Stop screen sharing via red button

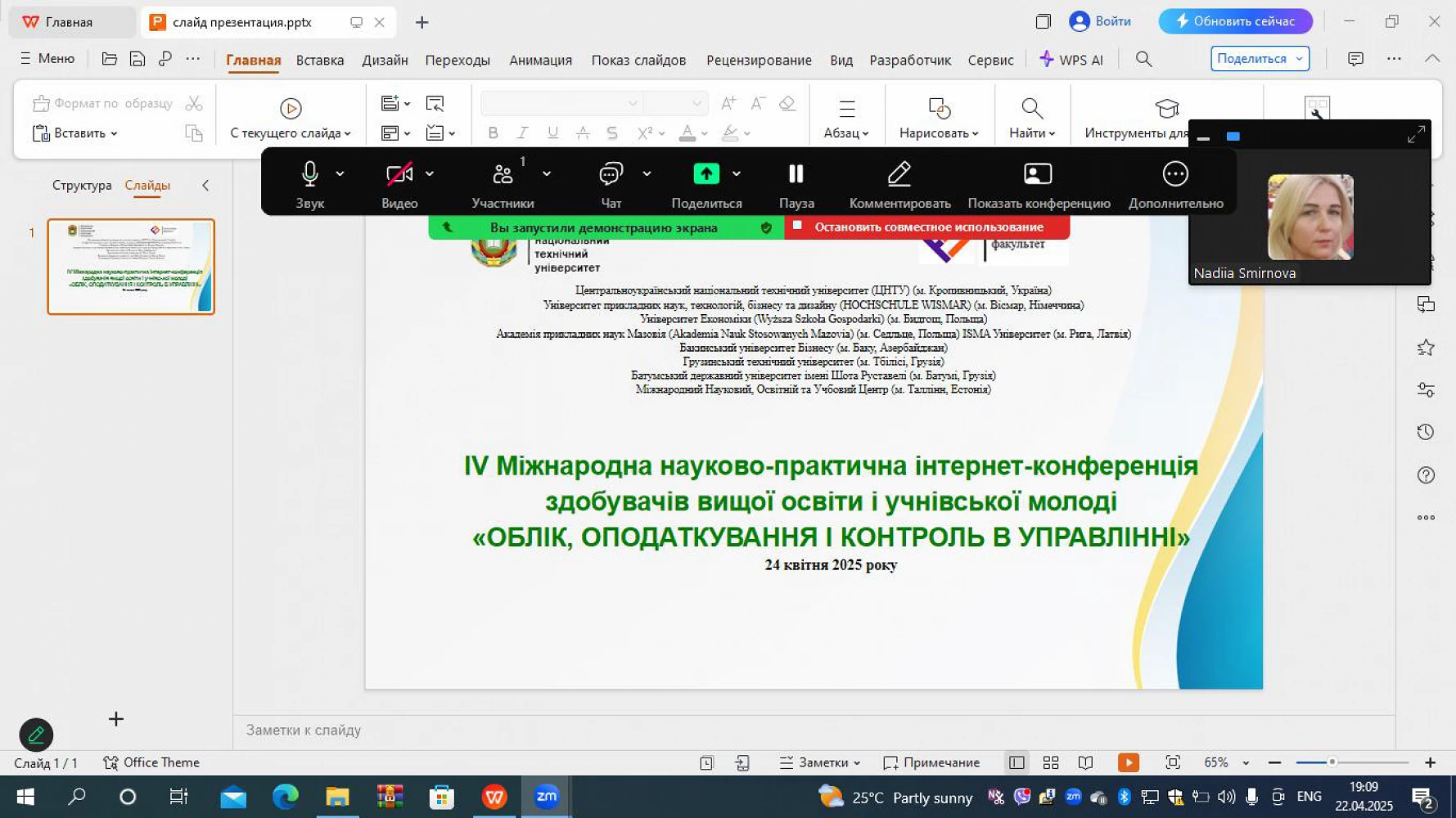pyautogui.click(x=926, y=227)
